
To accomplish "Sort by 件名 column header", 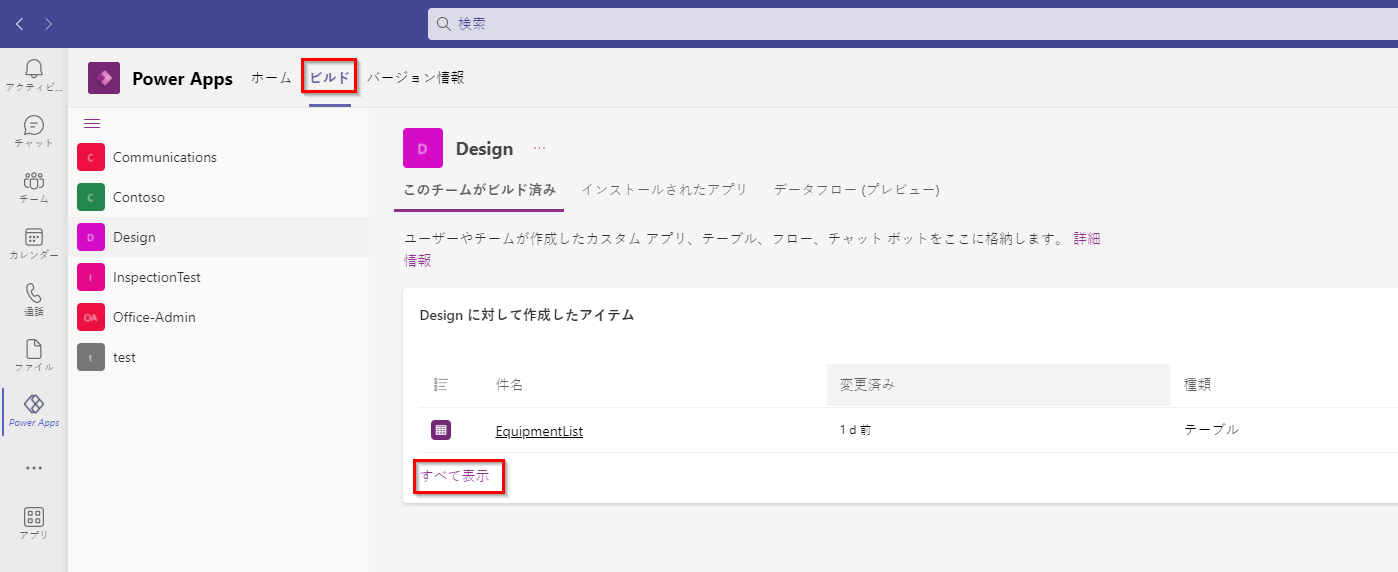I will pyautogui.click(x=510, y=385).
